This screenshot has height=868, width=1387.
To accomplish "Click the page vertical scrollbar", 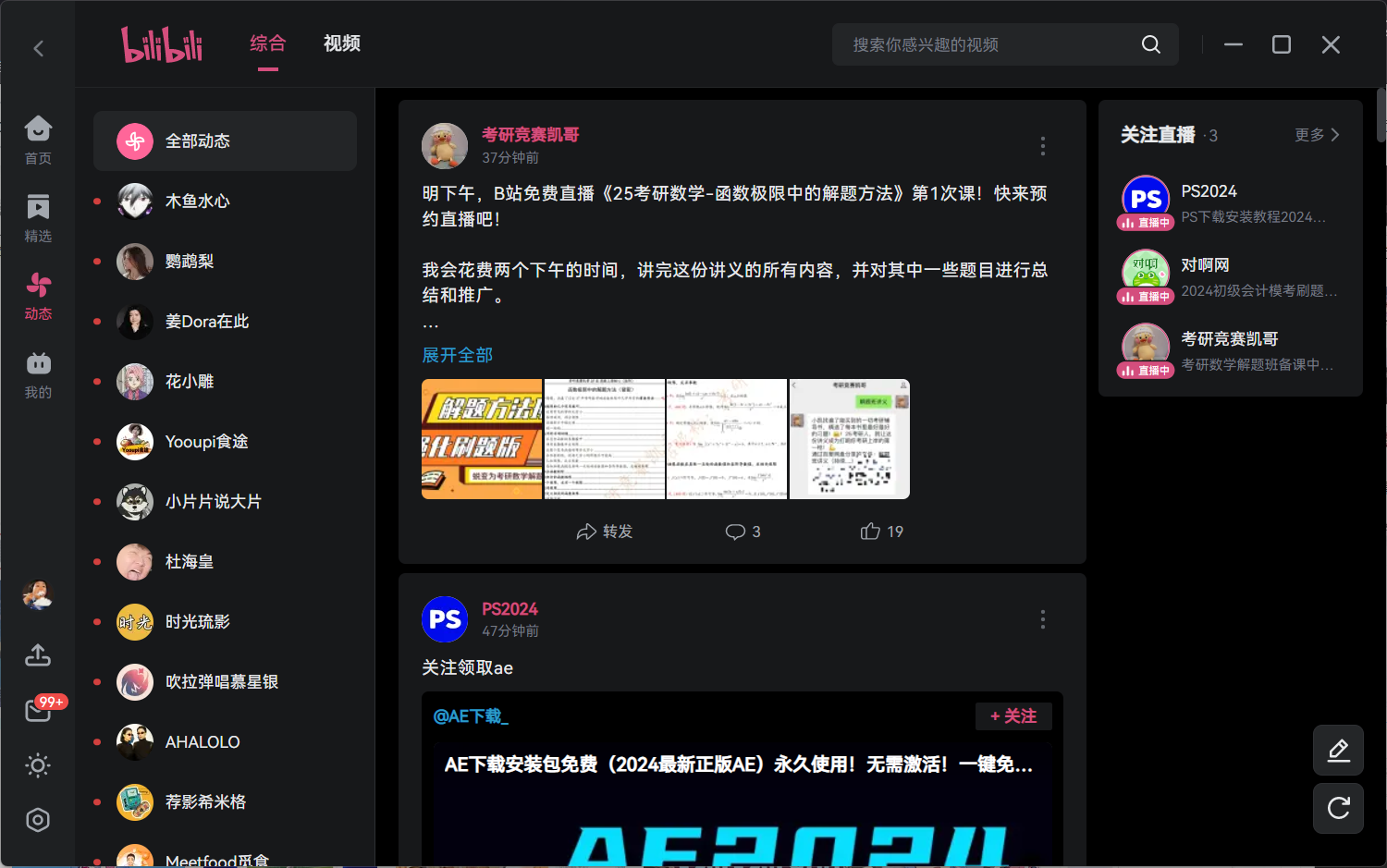I will point(1381,115).
